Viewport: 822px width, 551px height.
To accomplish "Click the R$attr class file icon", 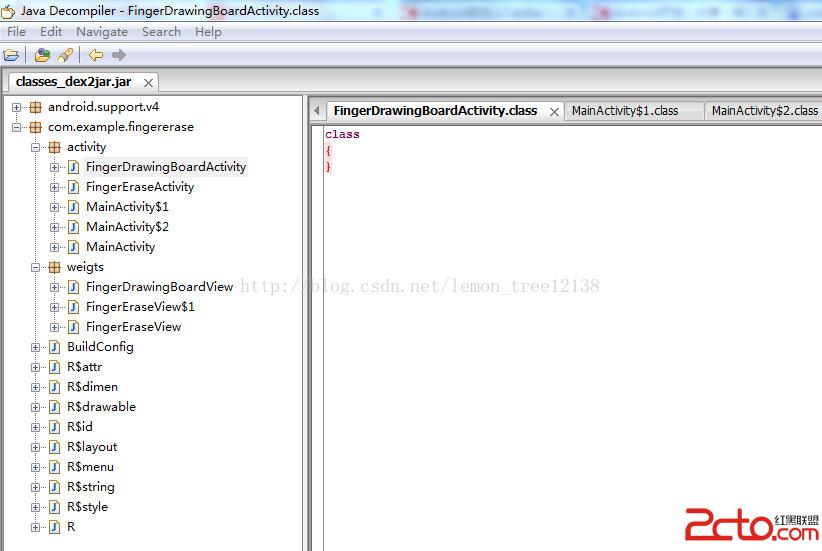I will coord(55,367).
